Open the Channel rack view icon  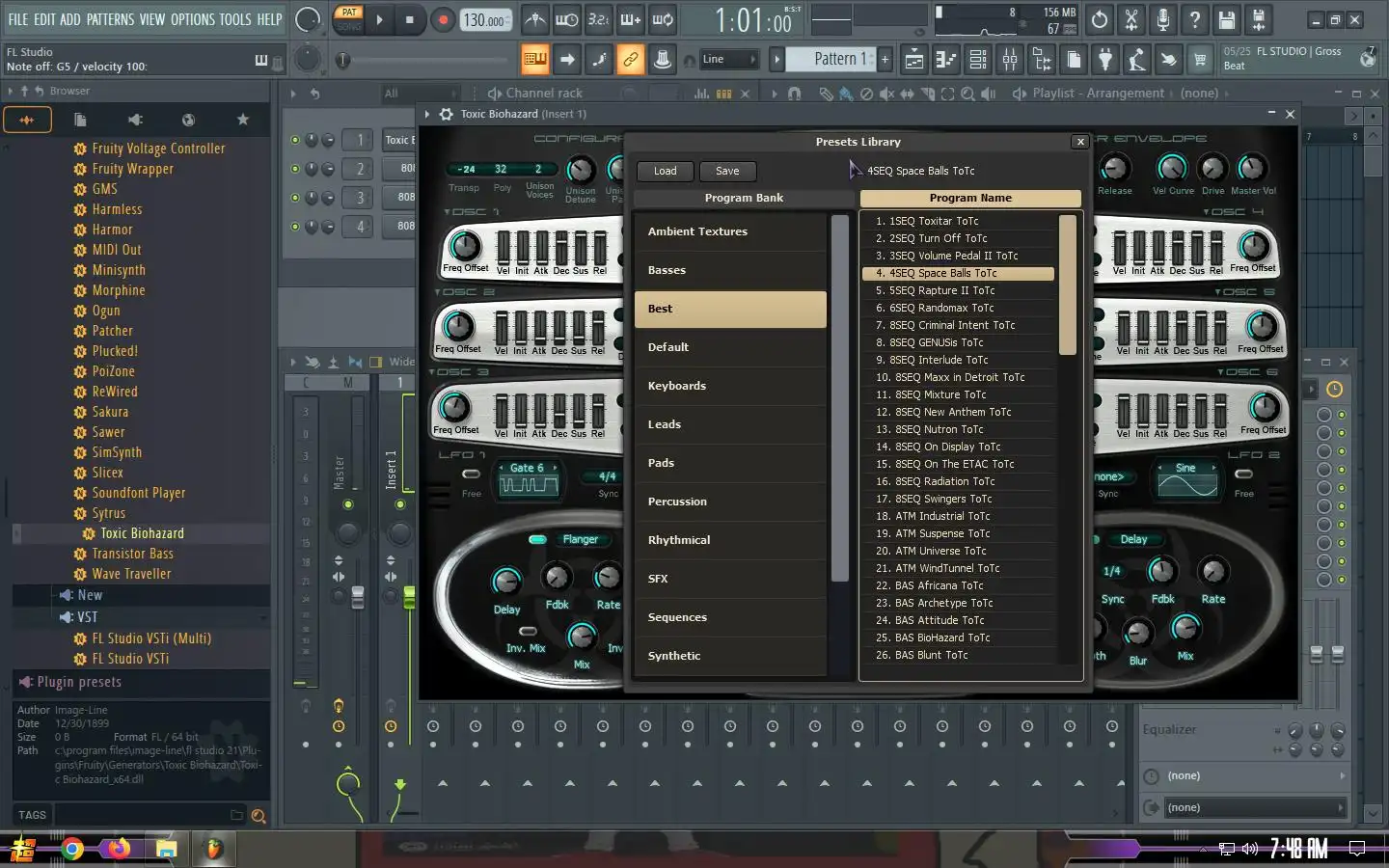pyautogui.click(x=978, y=60)
